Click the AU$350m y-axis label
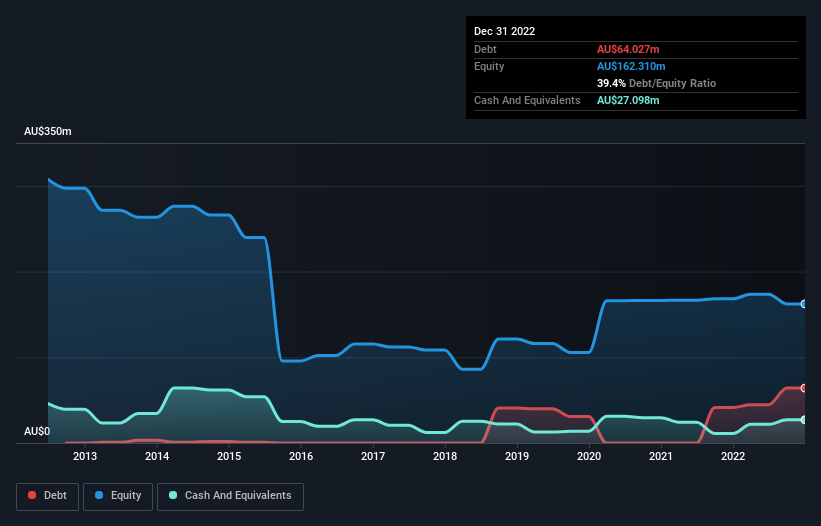This screenshot has height=526, width=821. [x=48, y=131]
